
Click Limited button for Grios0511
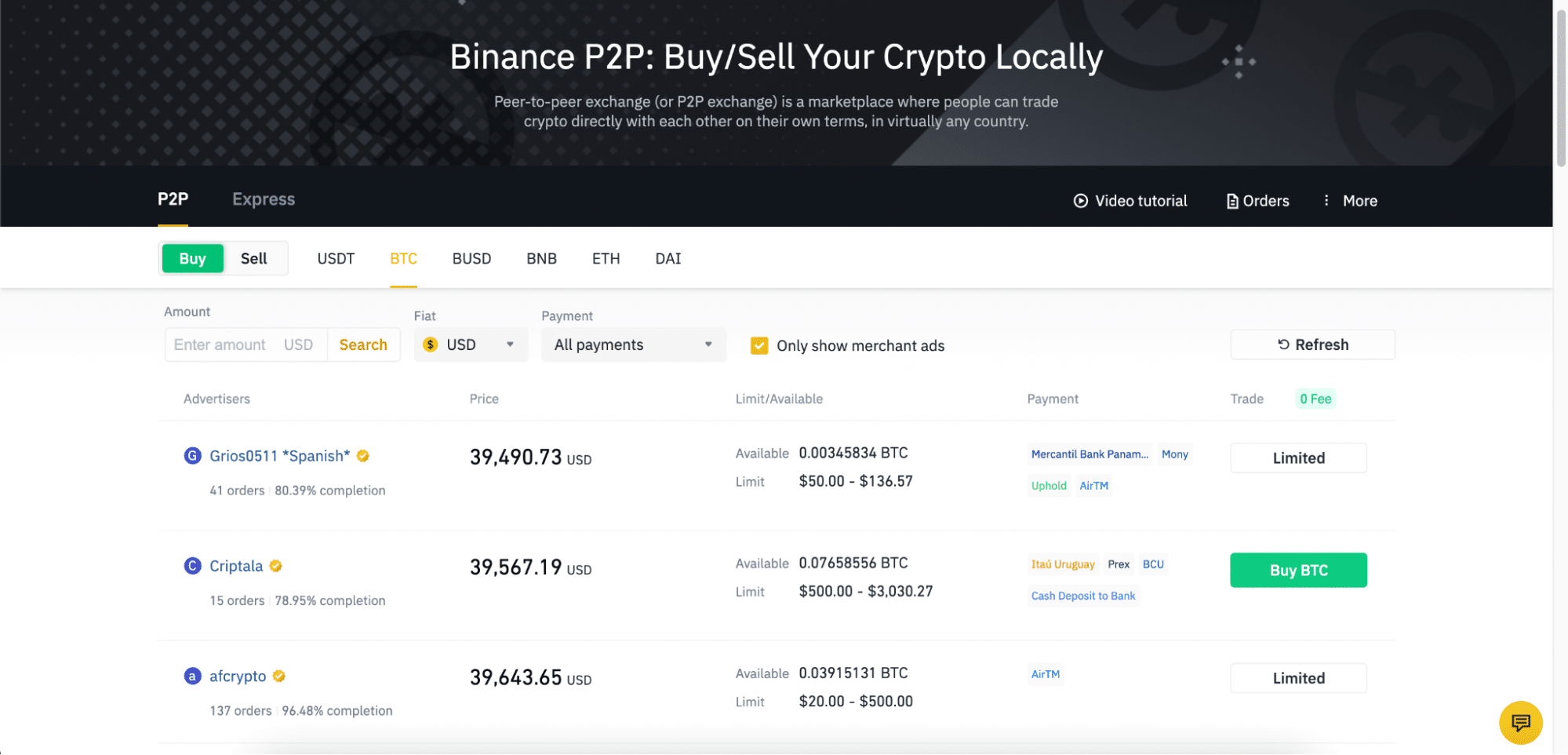tap(1298, 458)
